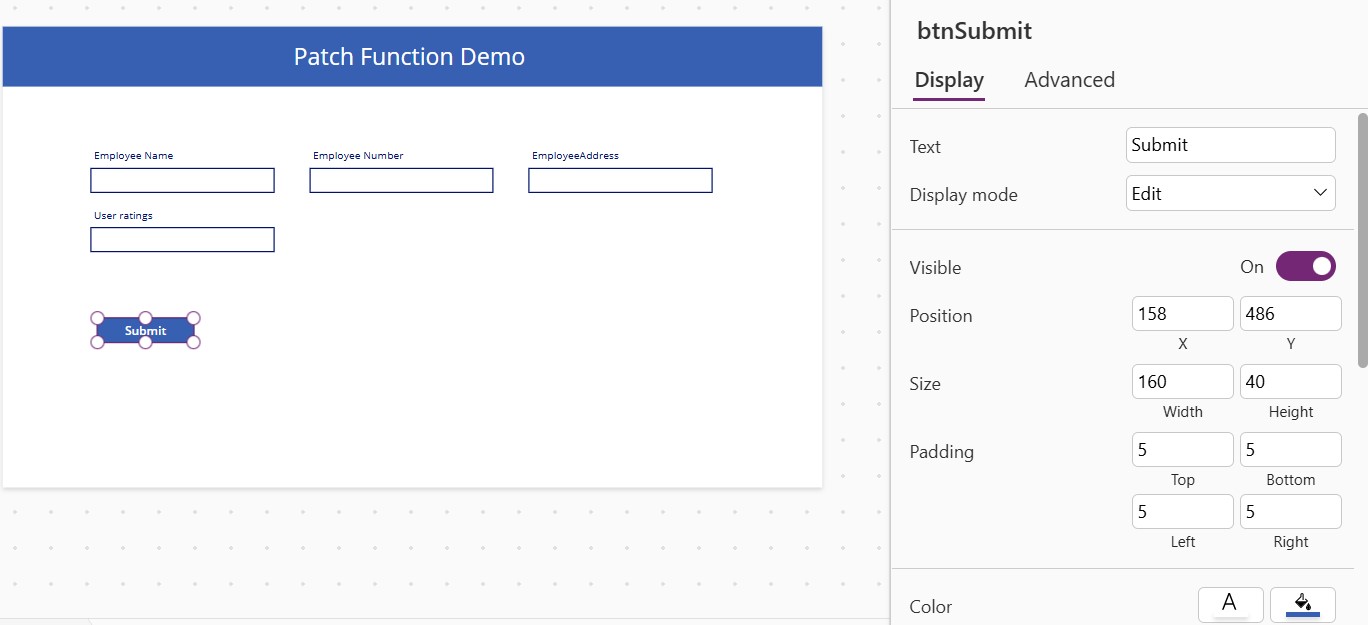Edit the Width size field
Screen dimensions: 1368x625
point(1182,382)
